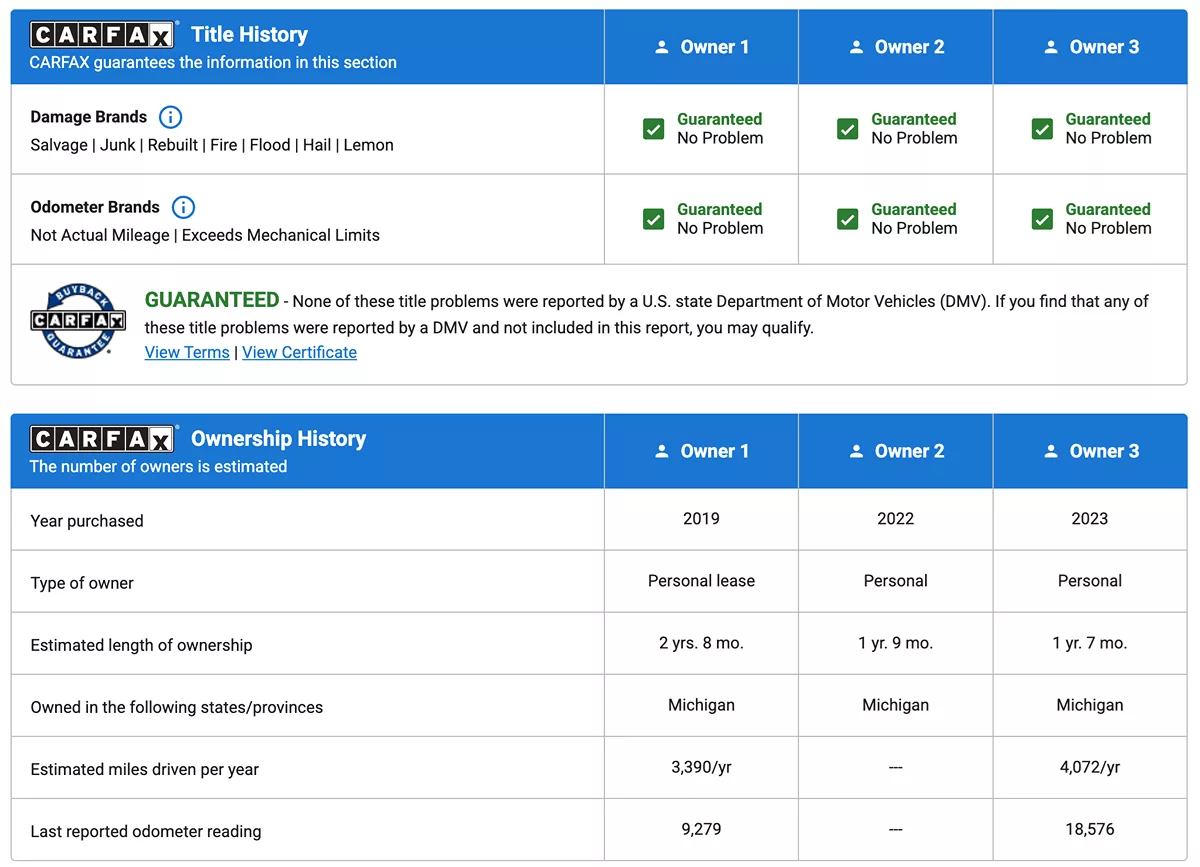Screen dimensions: 1200x867
Task: Click Owner 3 Damage Brands green checkmark
Action: tap(1042, 129)
